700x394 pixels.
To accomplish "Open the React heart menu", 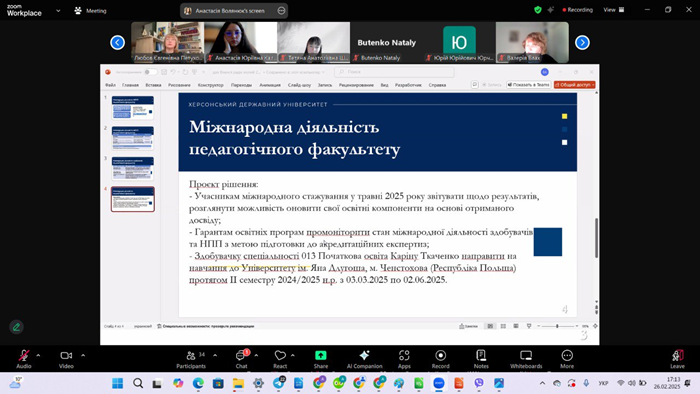I will click(280, 356).
